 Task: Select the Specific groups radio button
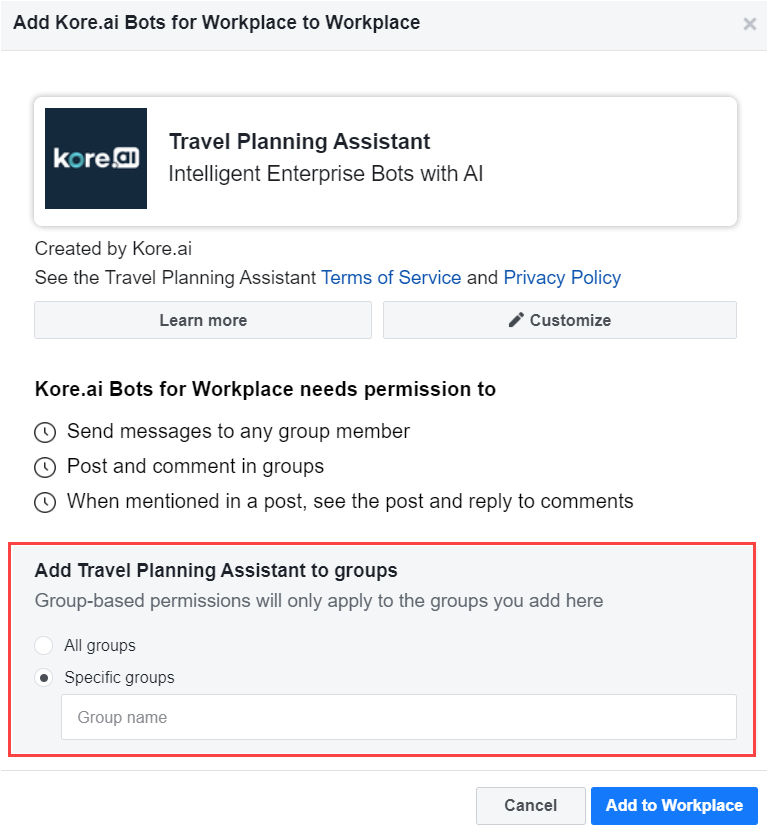tap(44, 677)
